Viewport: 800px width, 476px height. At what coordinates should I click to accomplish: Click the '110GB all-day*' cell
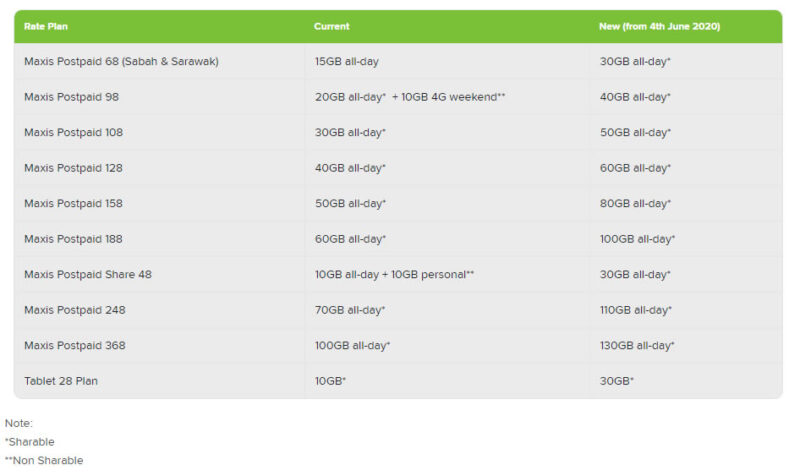tap(636, 310)
